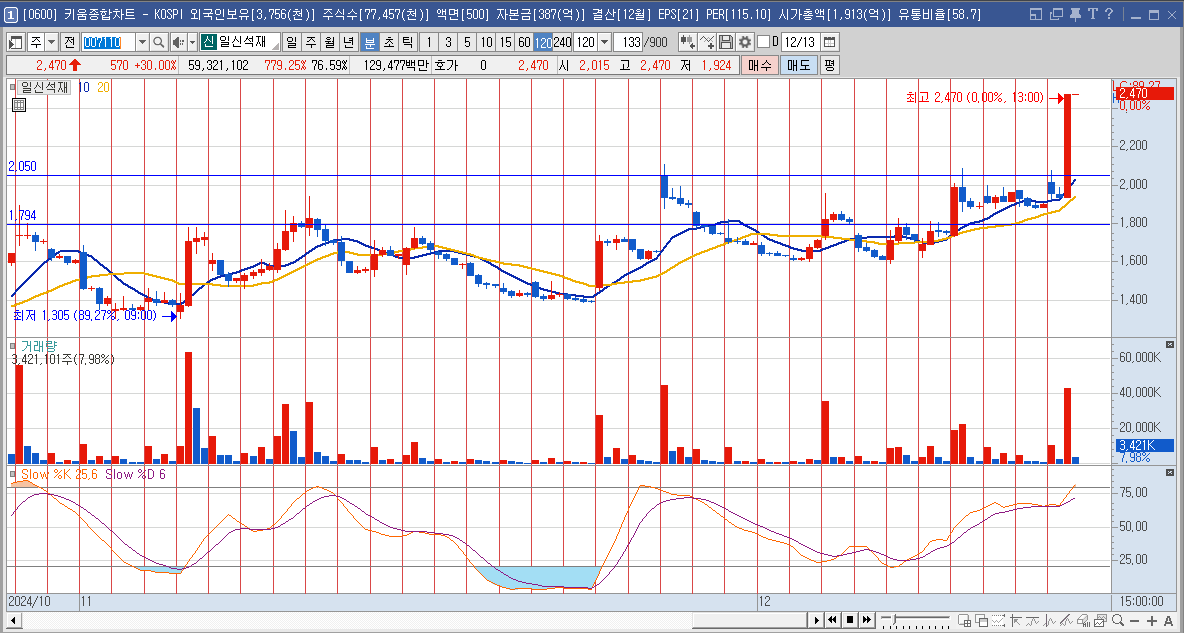Click the line chart tools icon
The height and width of the screenshot is (633, 1184).
[x=707, y=42]
